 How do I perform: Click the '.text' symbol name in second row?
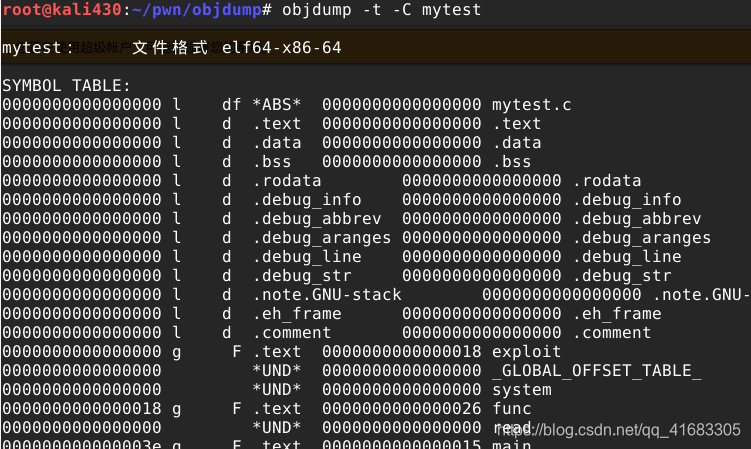point(516,124)
